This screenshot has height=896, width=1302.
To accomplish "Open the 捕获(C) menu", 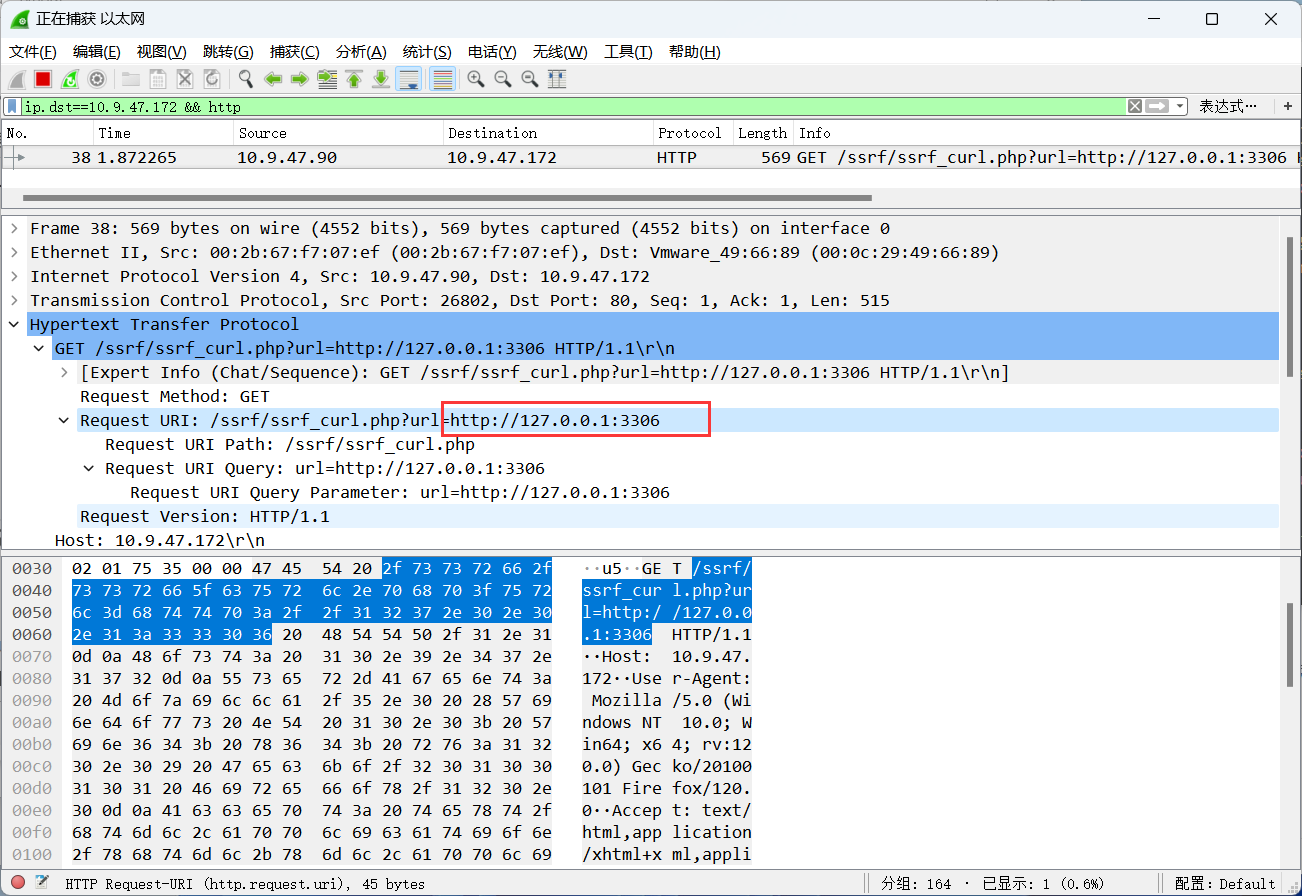I will tap(295, 52).
